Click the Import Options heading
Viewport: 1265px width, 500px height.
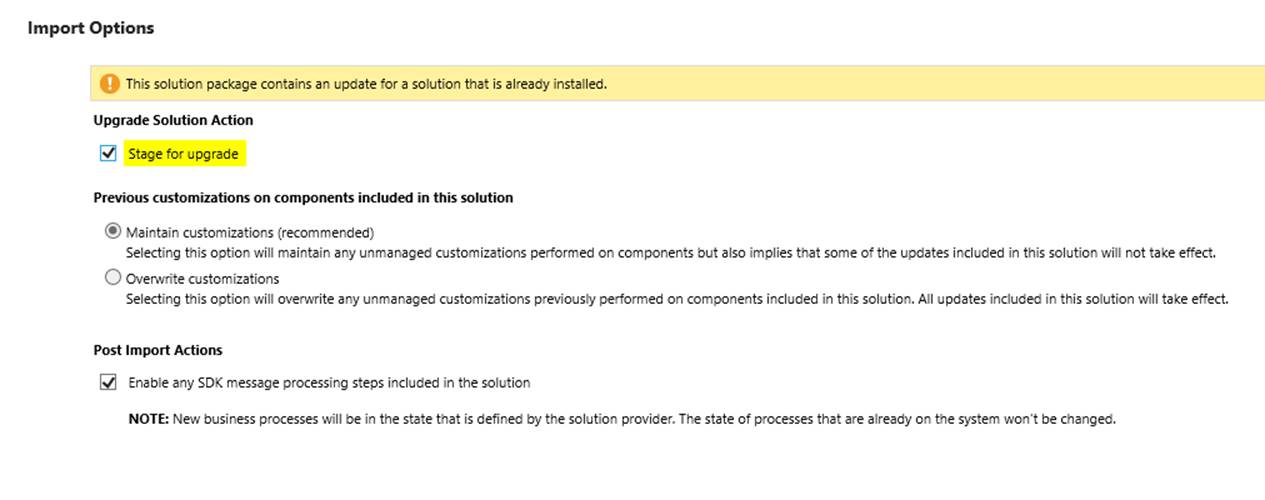coord(91,28)
